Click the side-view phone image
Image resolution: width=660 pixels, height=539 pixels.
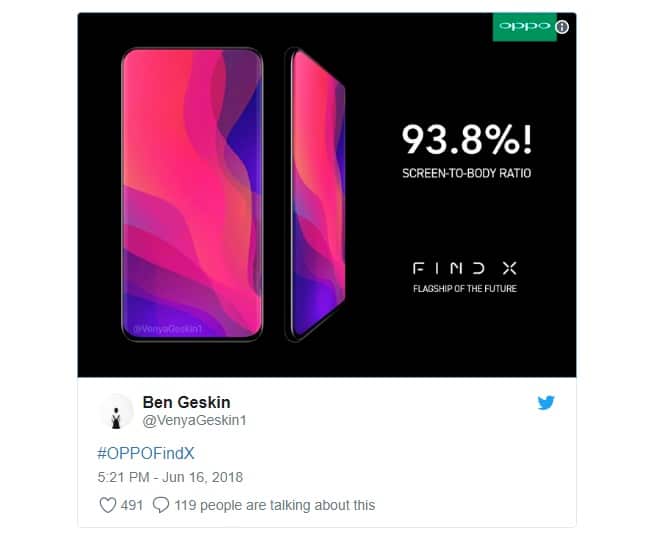[x=316, y=195]
